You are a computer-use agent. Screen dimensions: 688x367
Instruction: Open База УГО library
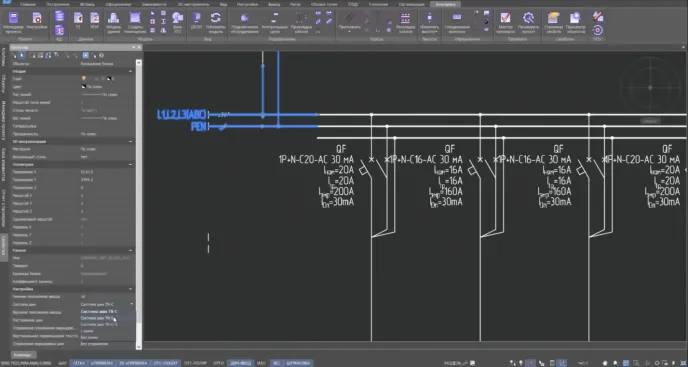[x=177, y=22]
